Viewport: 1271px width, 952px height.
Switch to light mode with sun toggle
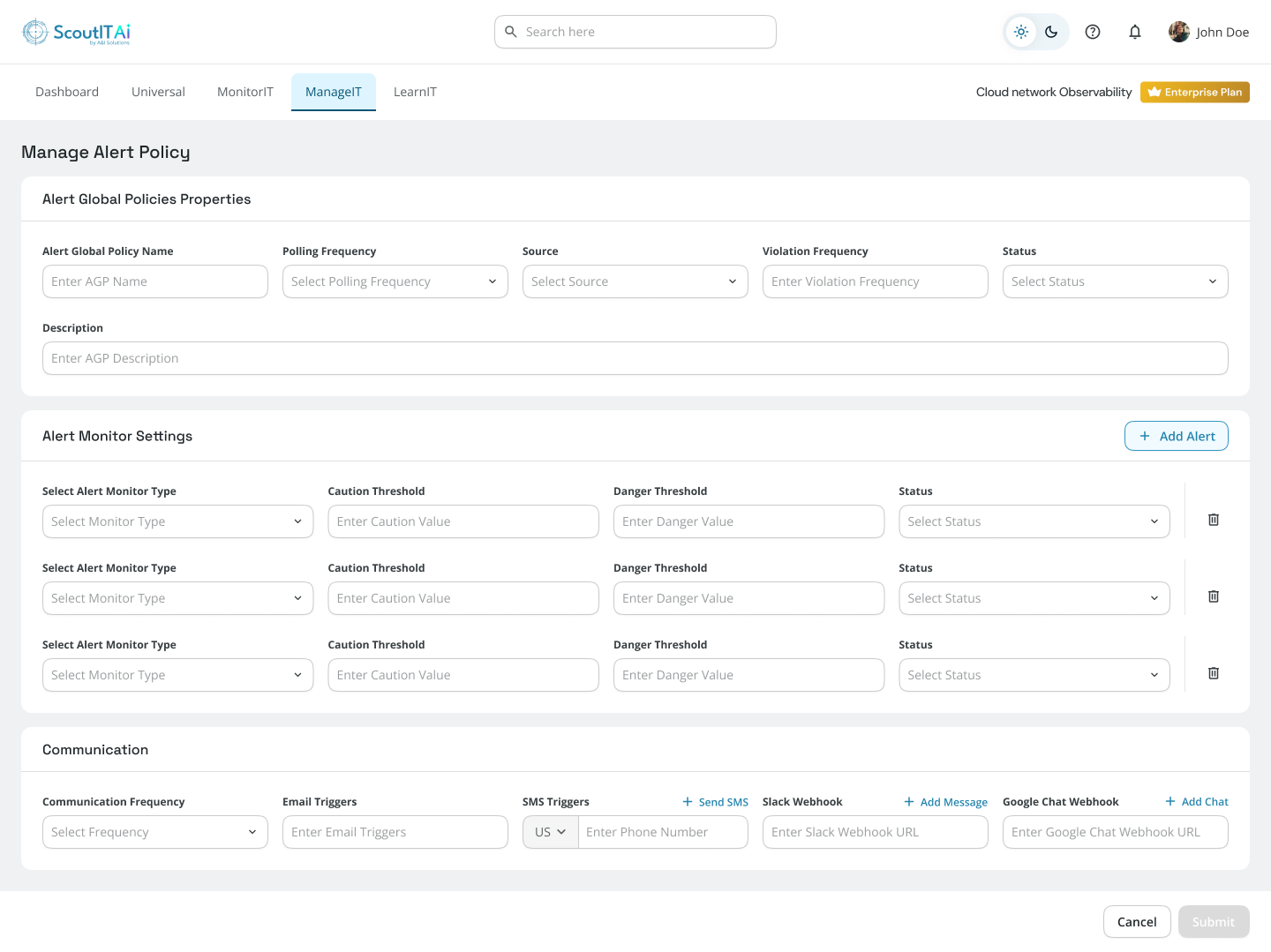click(1021, 32)
